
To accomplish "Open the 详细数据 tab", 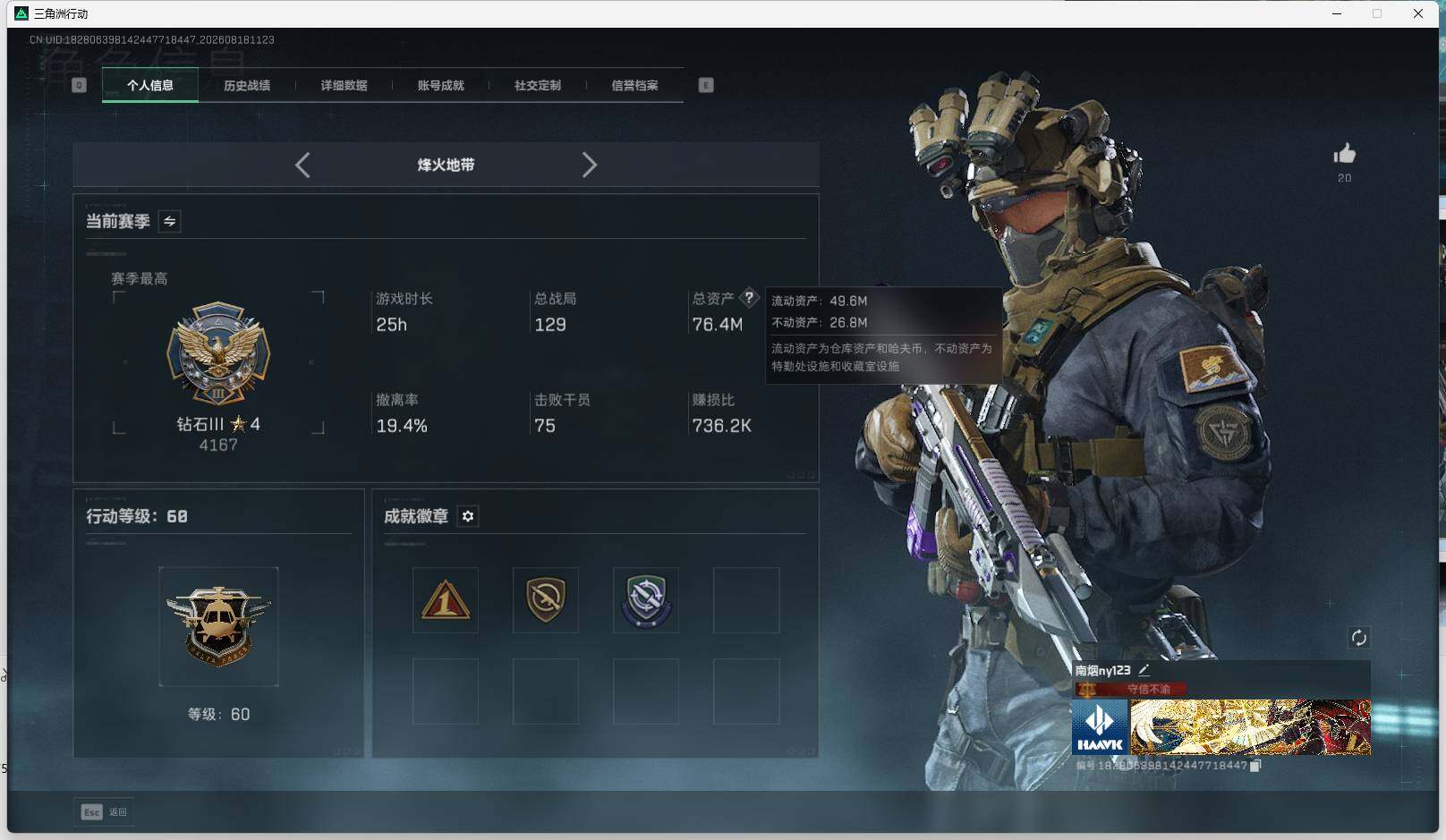I will (344, 85).
